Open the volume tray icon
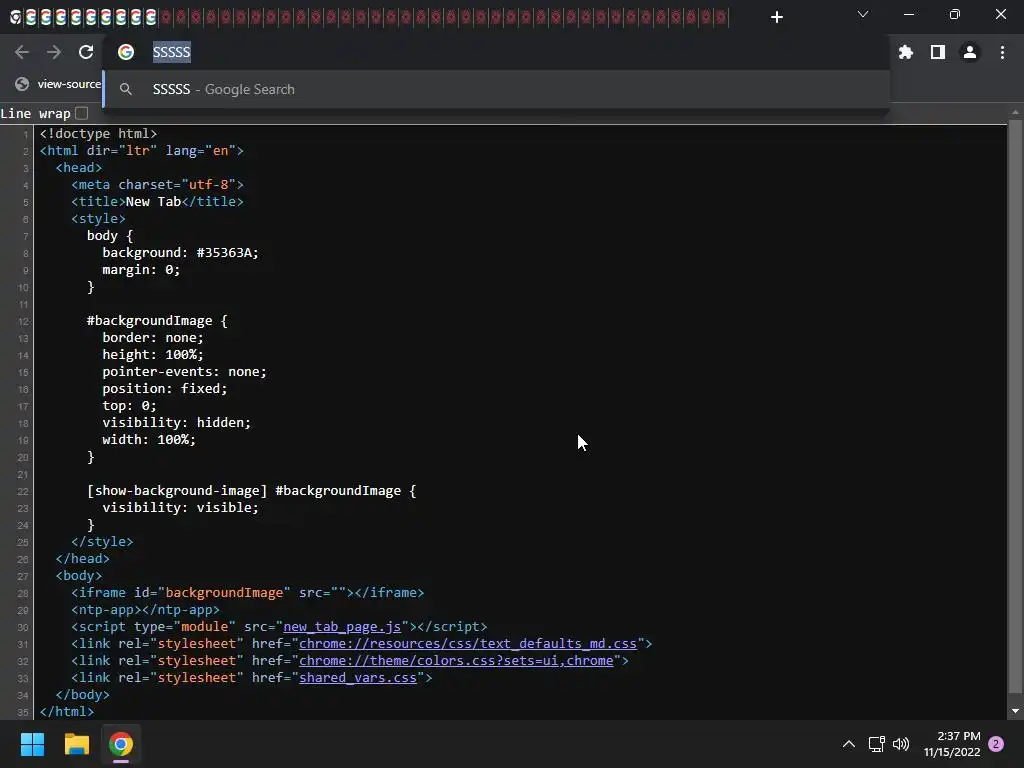 [x=901, y=744]
